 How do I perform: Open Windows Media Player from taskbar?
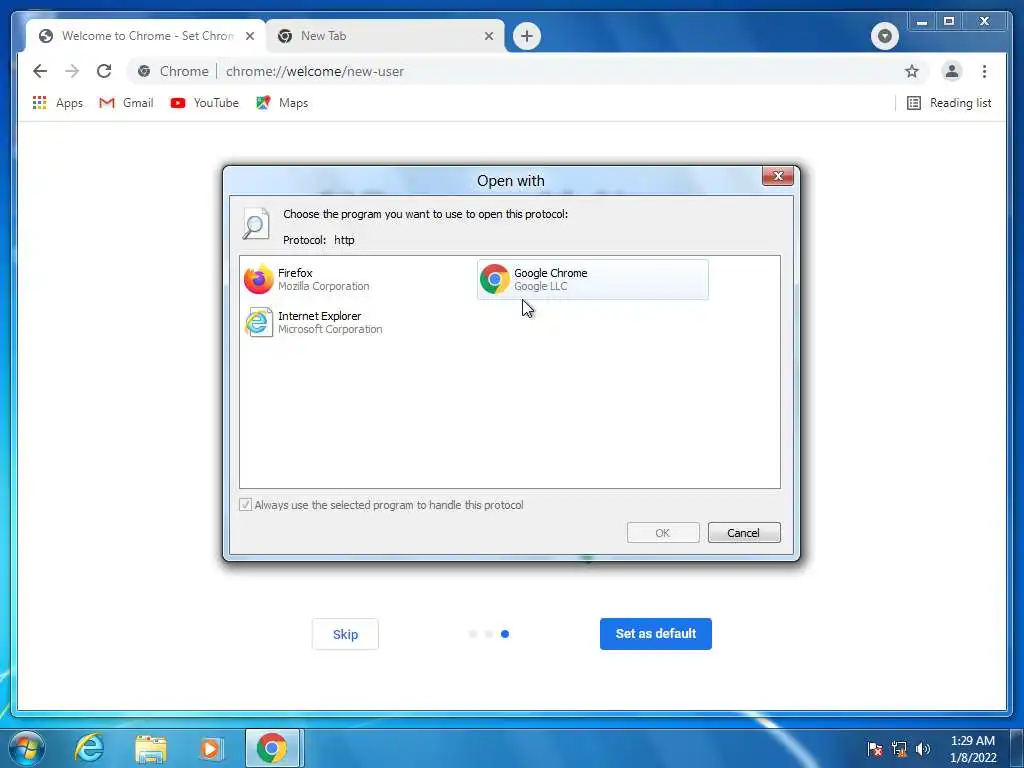(211, 748)
